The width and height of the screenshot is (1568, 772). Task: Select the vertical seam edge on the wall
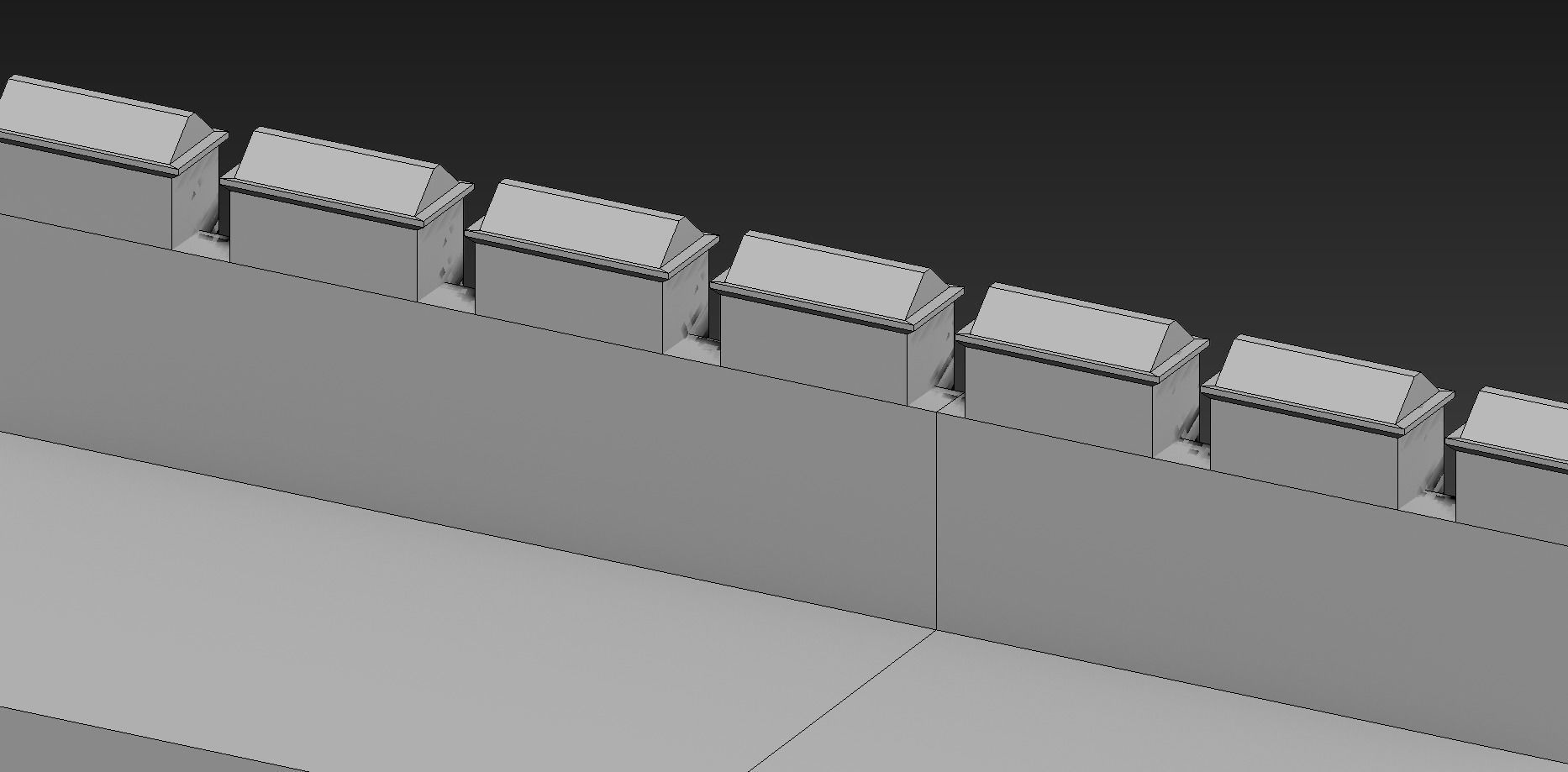coord(937,519)
